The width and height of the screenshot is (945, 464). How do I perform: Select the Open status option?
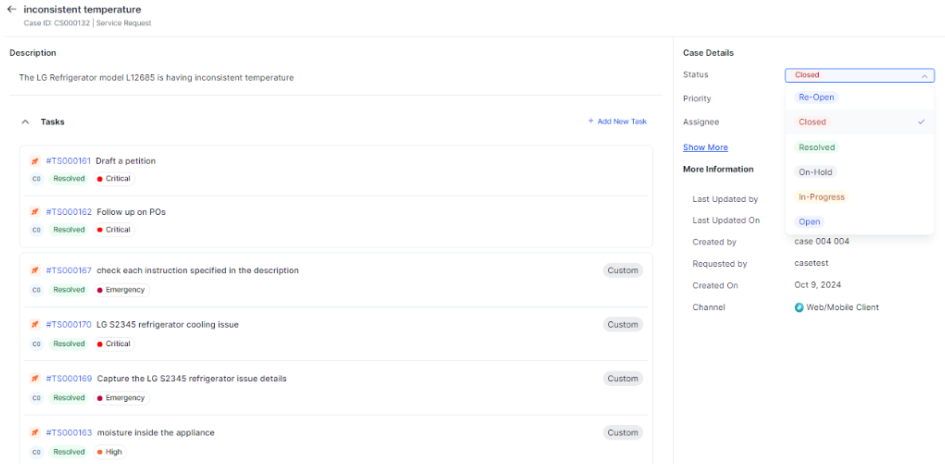click(x=809, y=222)
